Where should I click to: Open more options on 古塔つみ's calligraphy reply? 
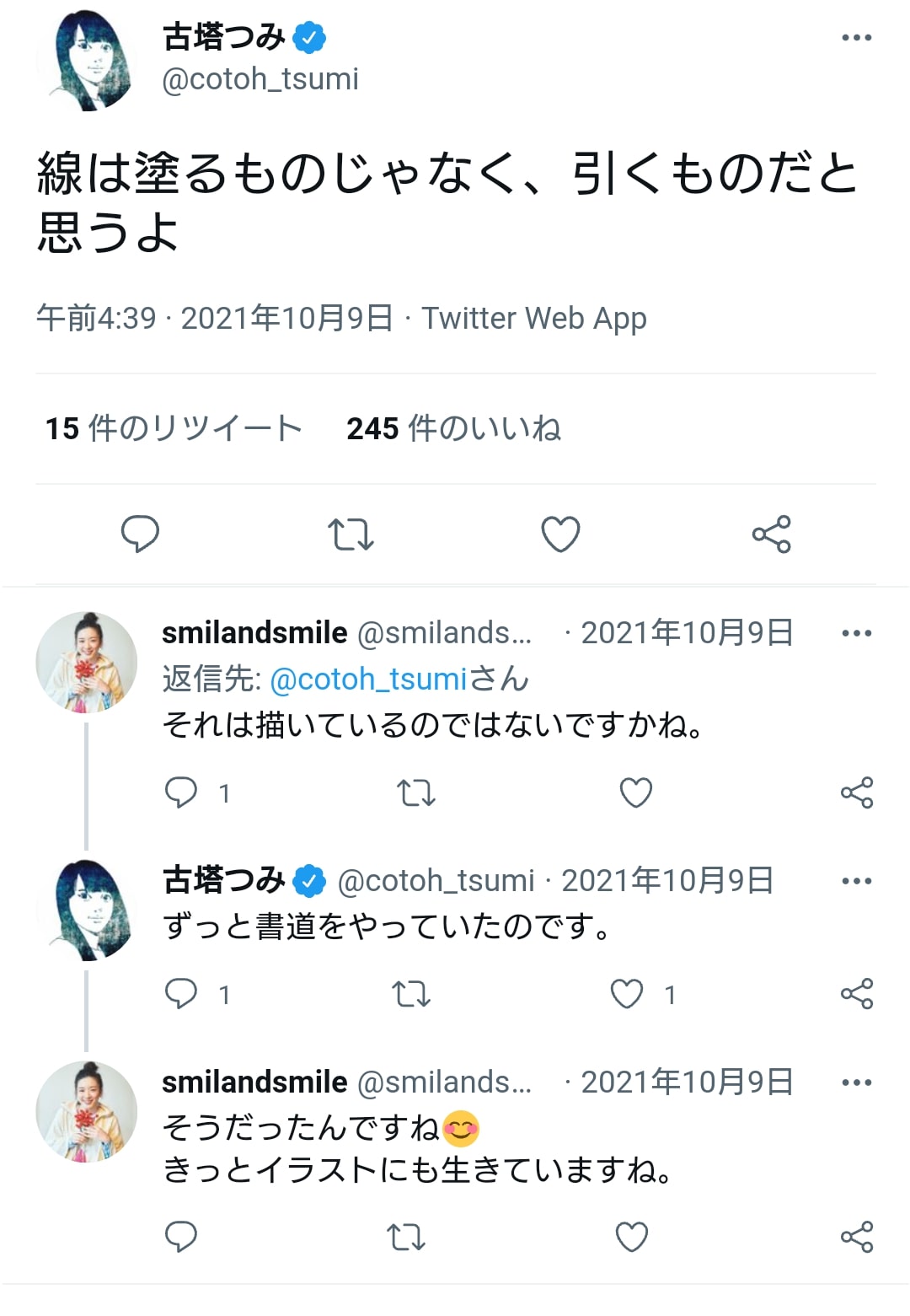(856, 881)
